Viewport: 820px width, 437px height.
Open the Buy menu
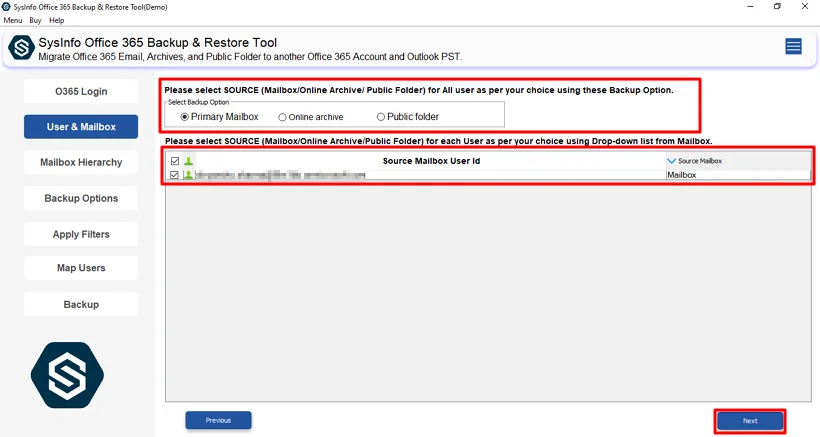pyautogui.click(x=35, y=20)
